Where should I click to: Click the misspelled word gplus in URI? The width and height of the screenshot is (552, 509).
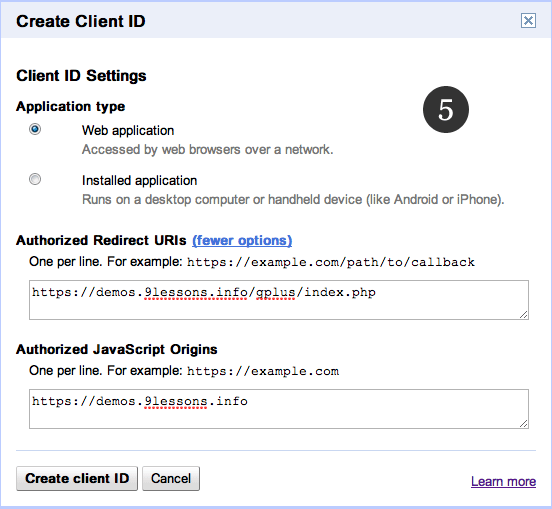pyautogui.click(x=276, y=293)
